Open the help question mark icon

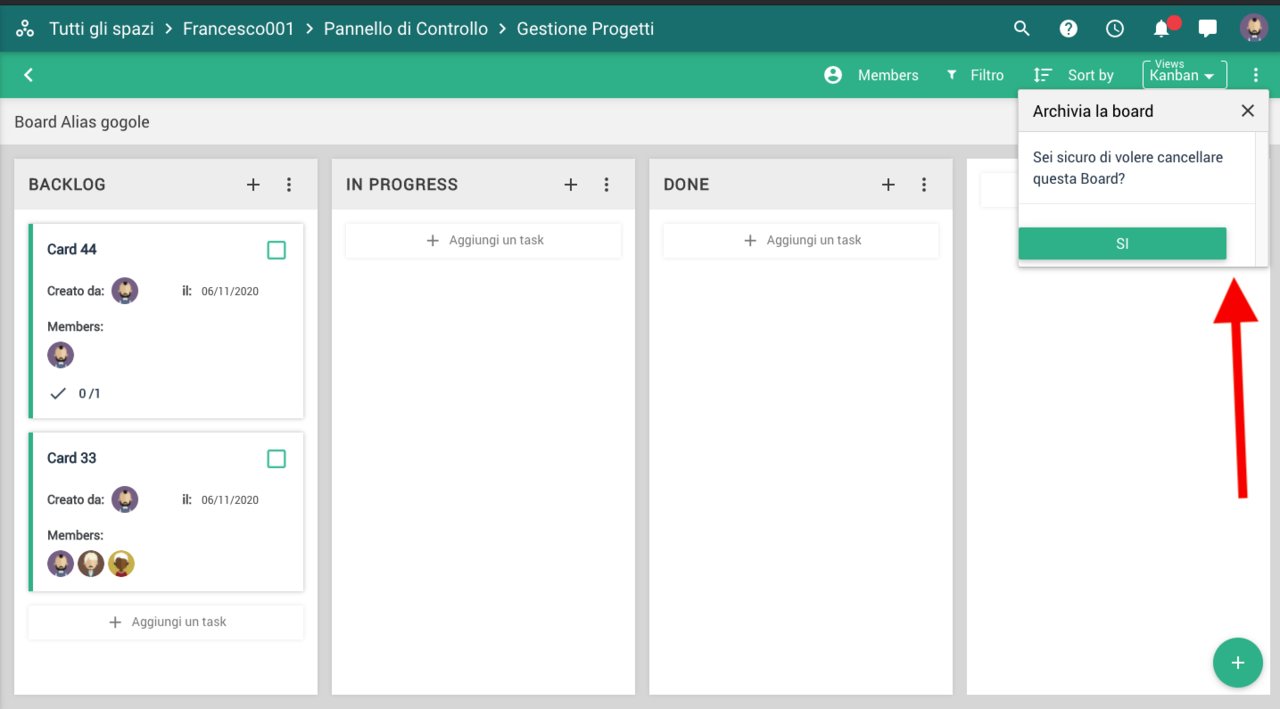1068,28
